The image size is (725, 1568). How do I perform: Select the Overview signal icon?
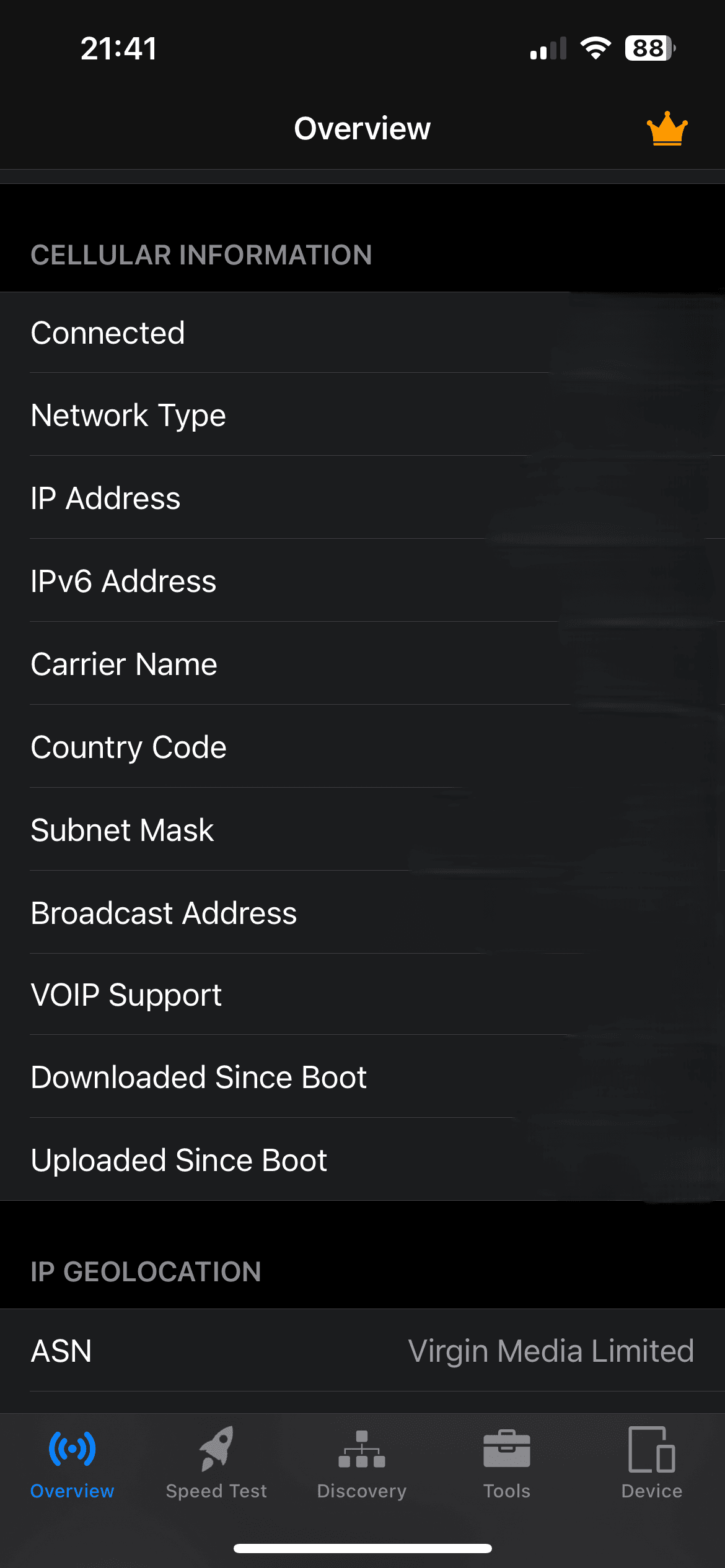[x=72, y=1449]
